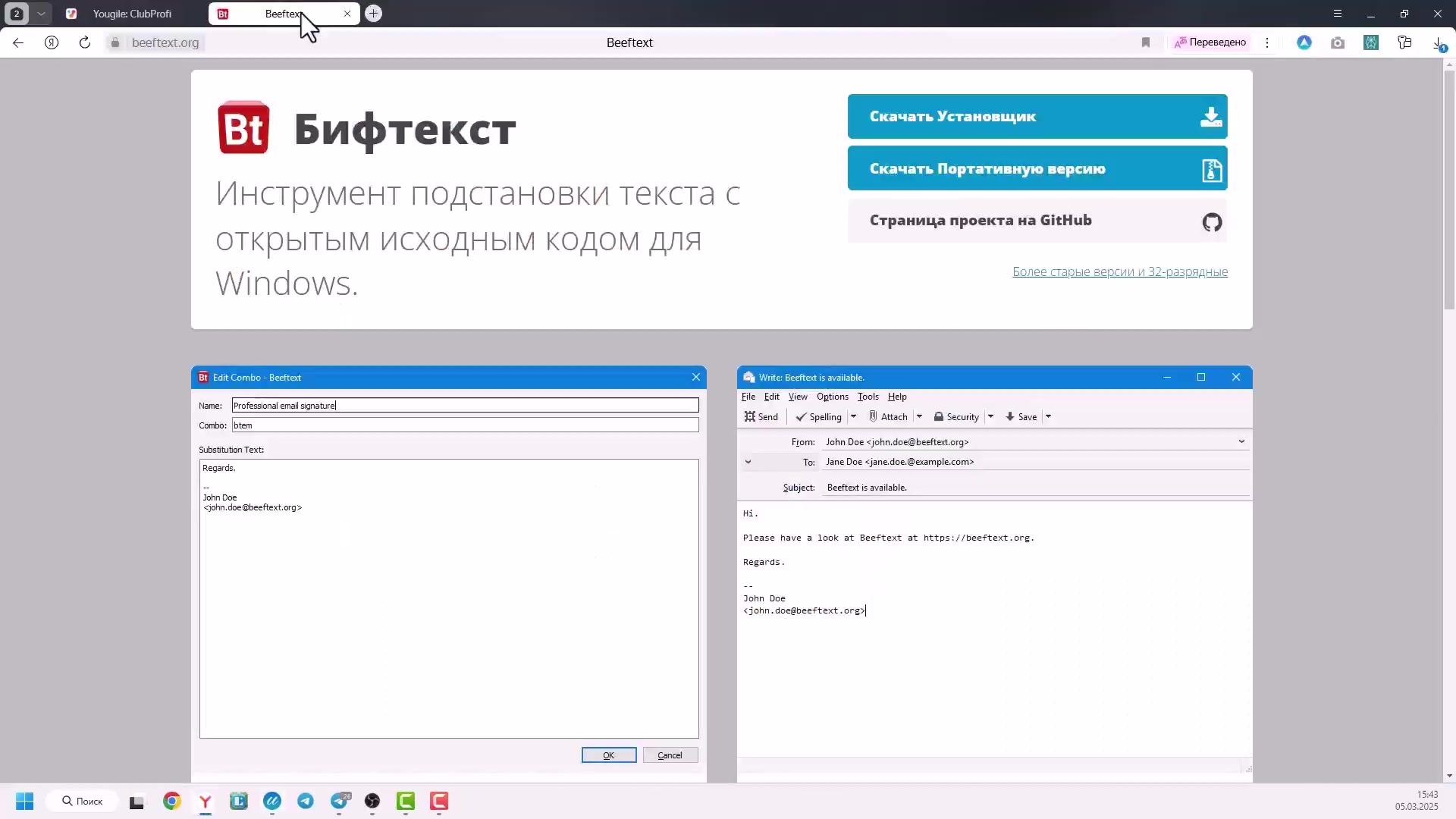The image size is (1456, 819).
Task: Go back with the back arrow
Action: point(18,42)
